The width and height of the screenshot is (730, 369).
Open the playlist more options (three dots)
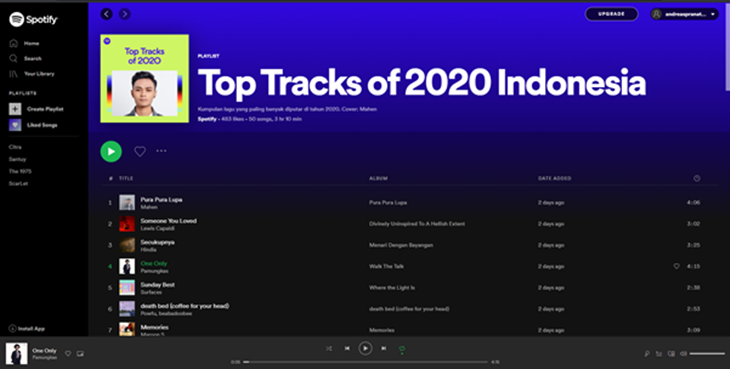161,151
